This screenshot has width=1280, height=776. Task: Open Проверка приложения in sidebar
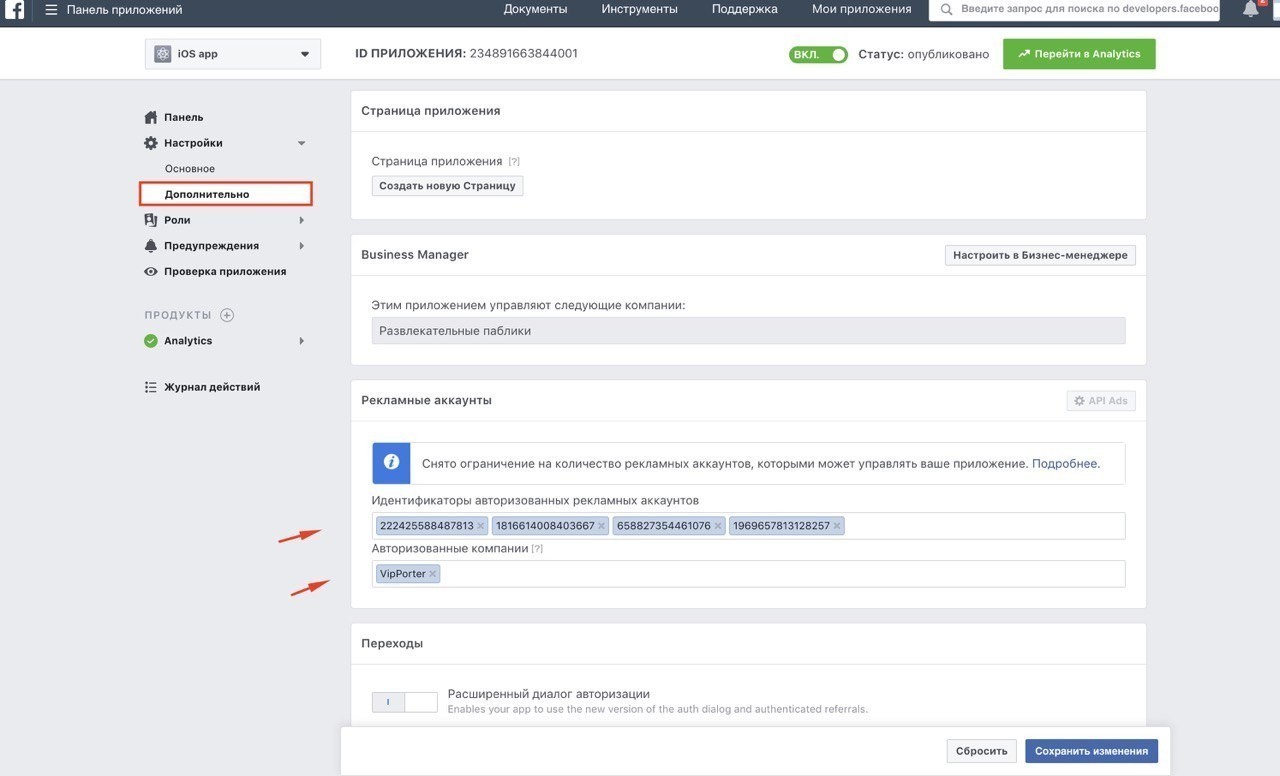[225, 272]
